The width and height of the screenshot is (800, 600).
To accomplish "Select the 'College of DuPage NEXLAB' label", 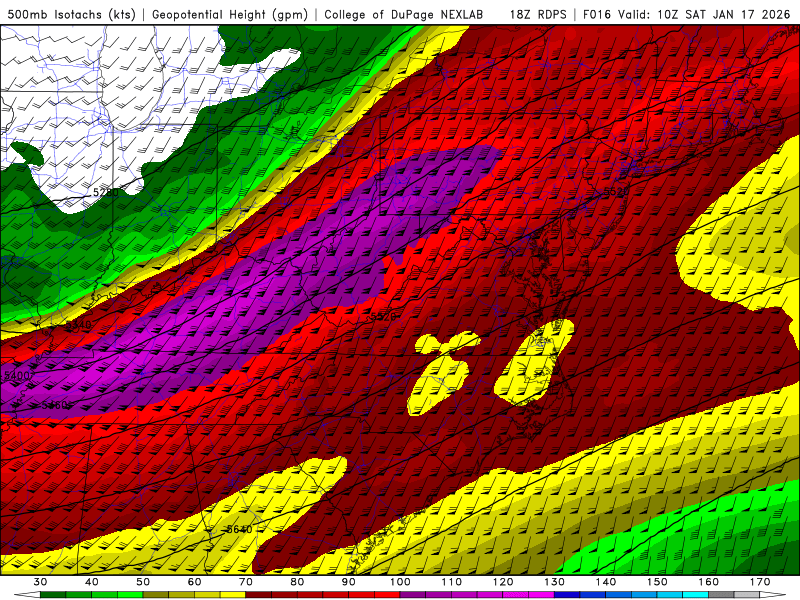I will click(403, 14).
